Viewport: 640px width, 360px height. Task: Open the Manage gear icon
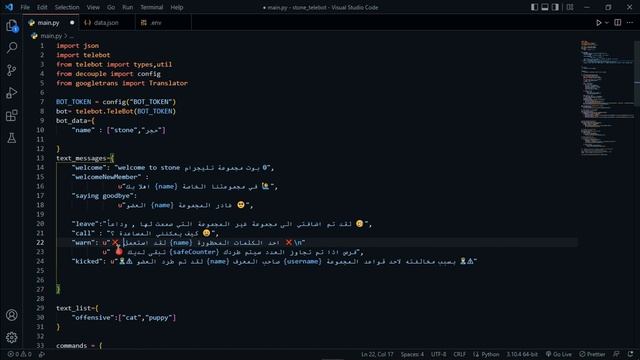point(11,338)
